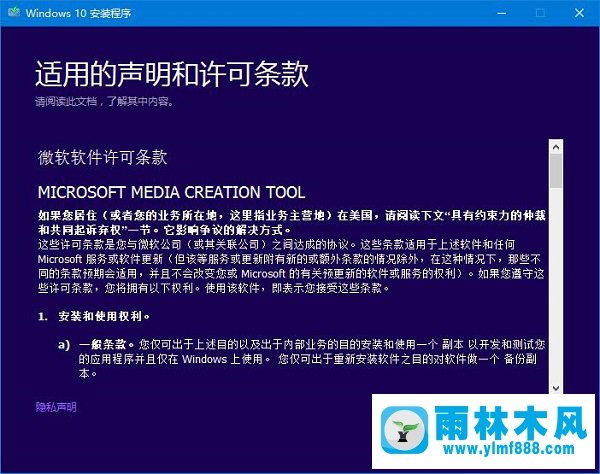Minimize the Windows 10 setup window

click(x=502, y=13)
